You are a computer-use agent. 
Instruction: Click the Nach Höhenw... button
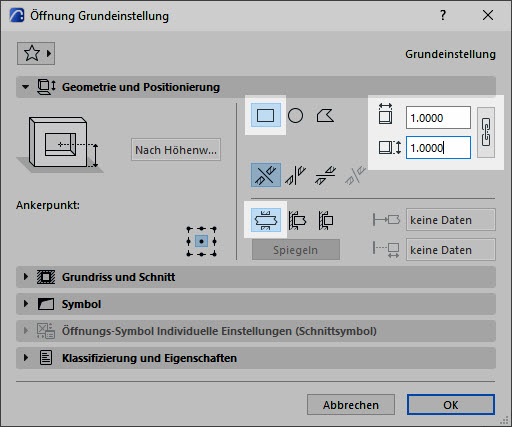tap(176, 150)
